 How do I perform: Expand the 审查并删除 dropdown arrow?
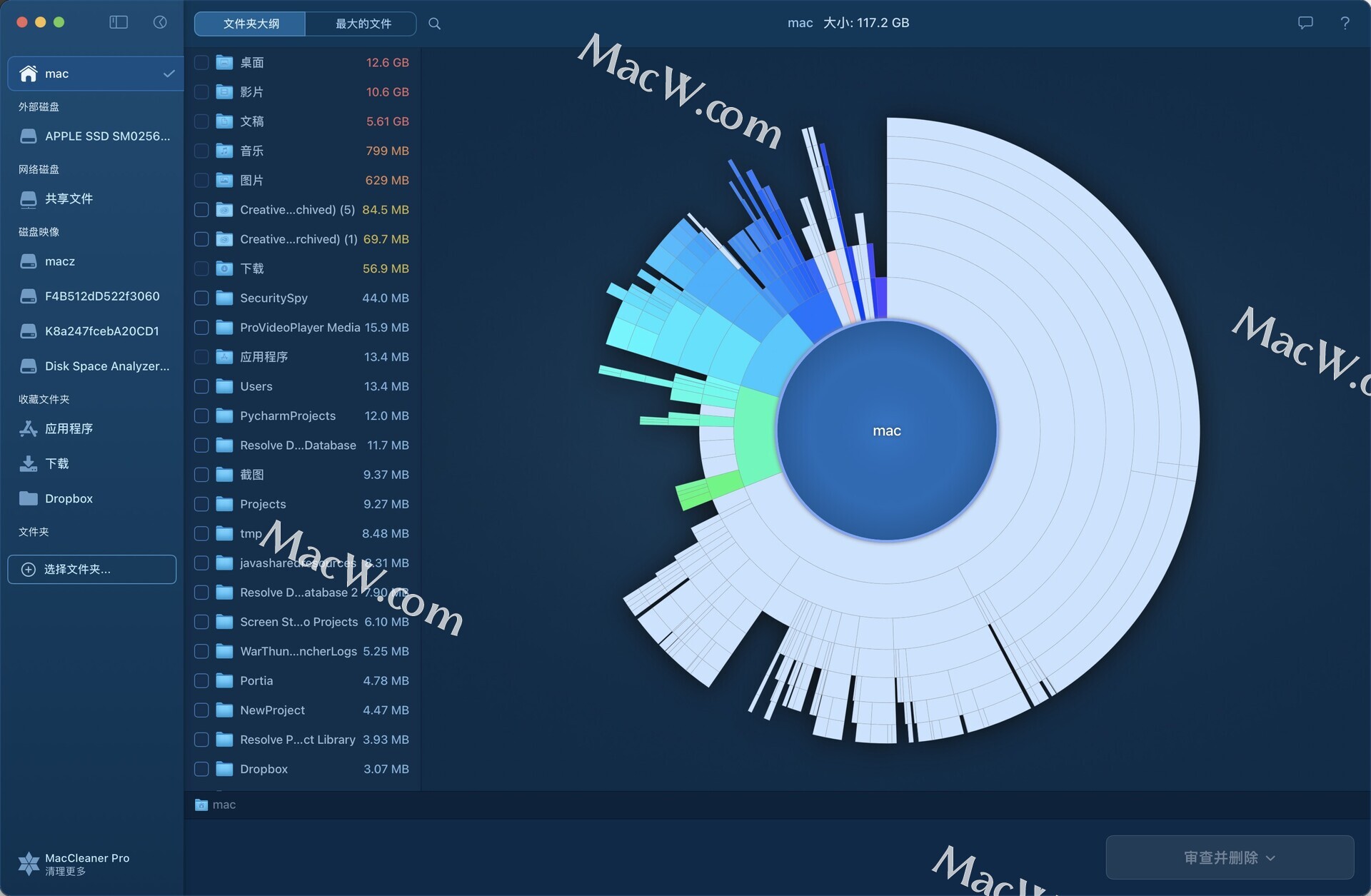pos(1270,858)
